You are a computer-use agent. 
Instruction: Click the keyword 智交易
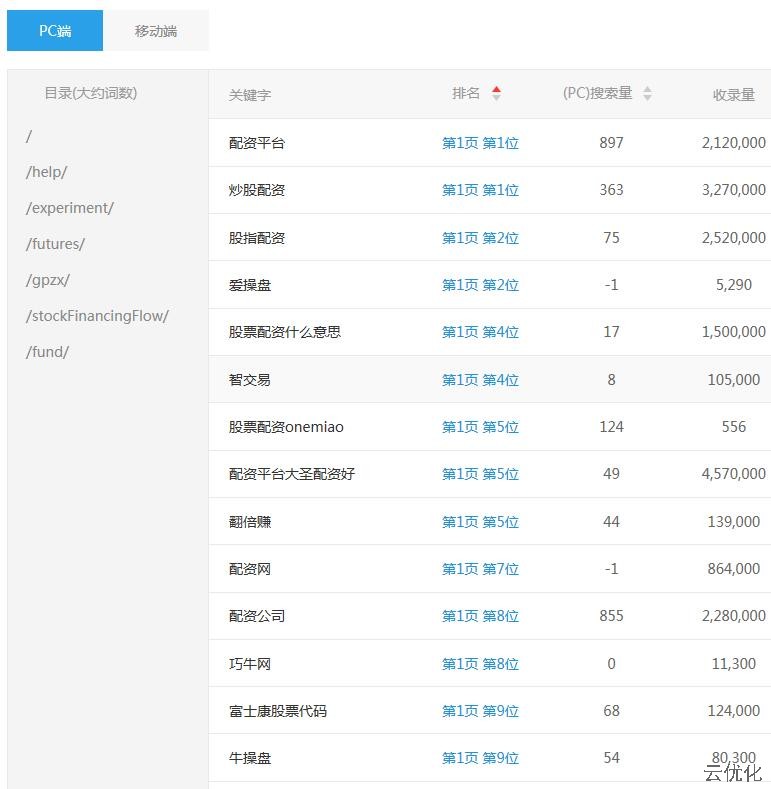[x=250, y=379]
